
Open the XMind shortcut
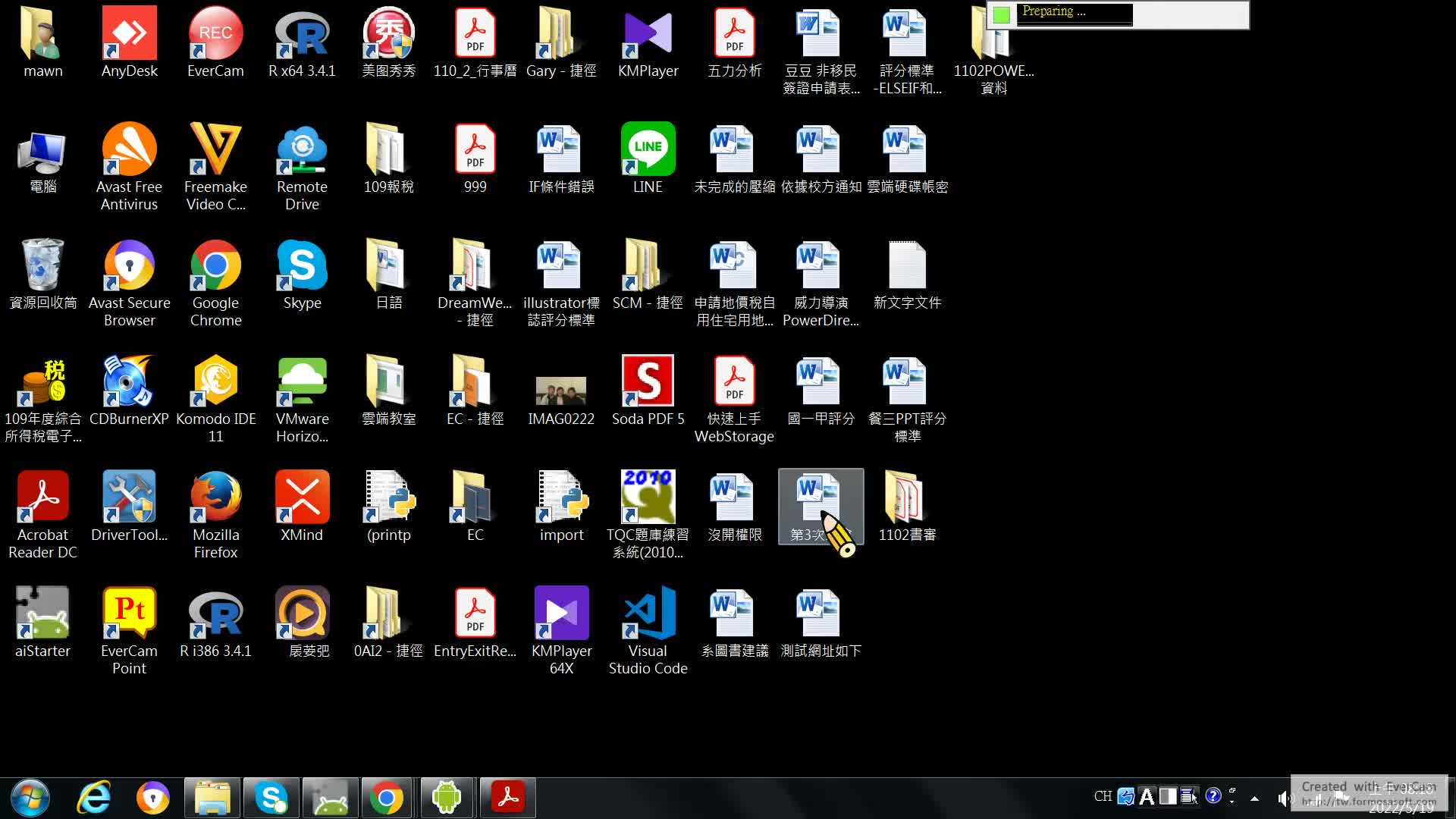point(302,507)
